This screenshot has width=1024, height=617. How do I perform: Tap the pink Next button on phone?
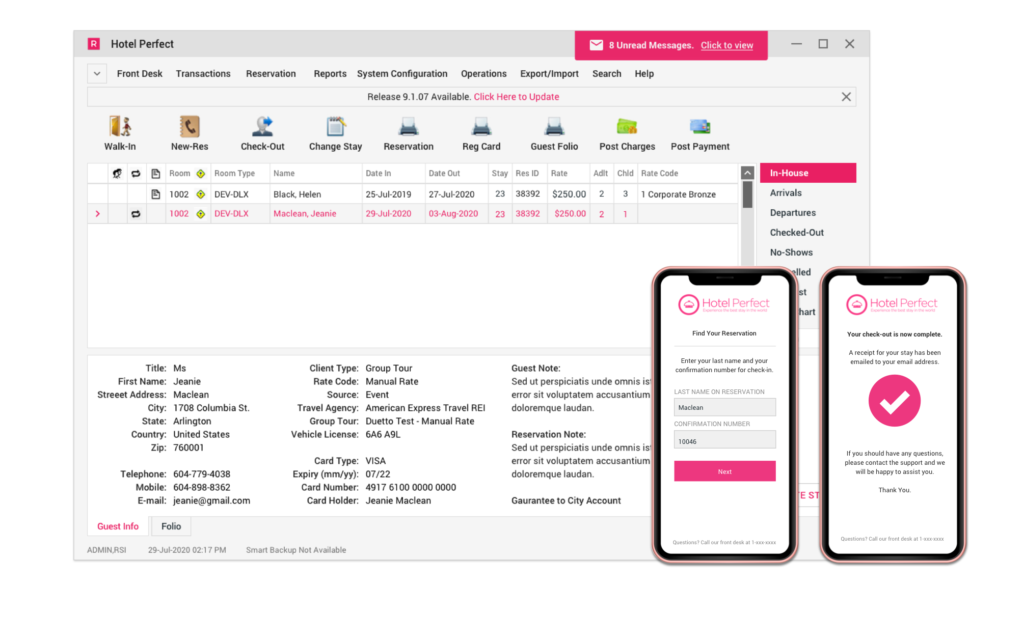(725, 471)
